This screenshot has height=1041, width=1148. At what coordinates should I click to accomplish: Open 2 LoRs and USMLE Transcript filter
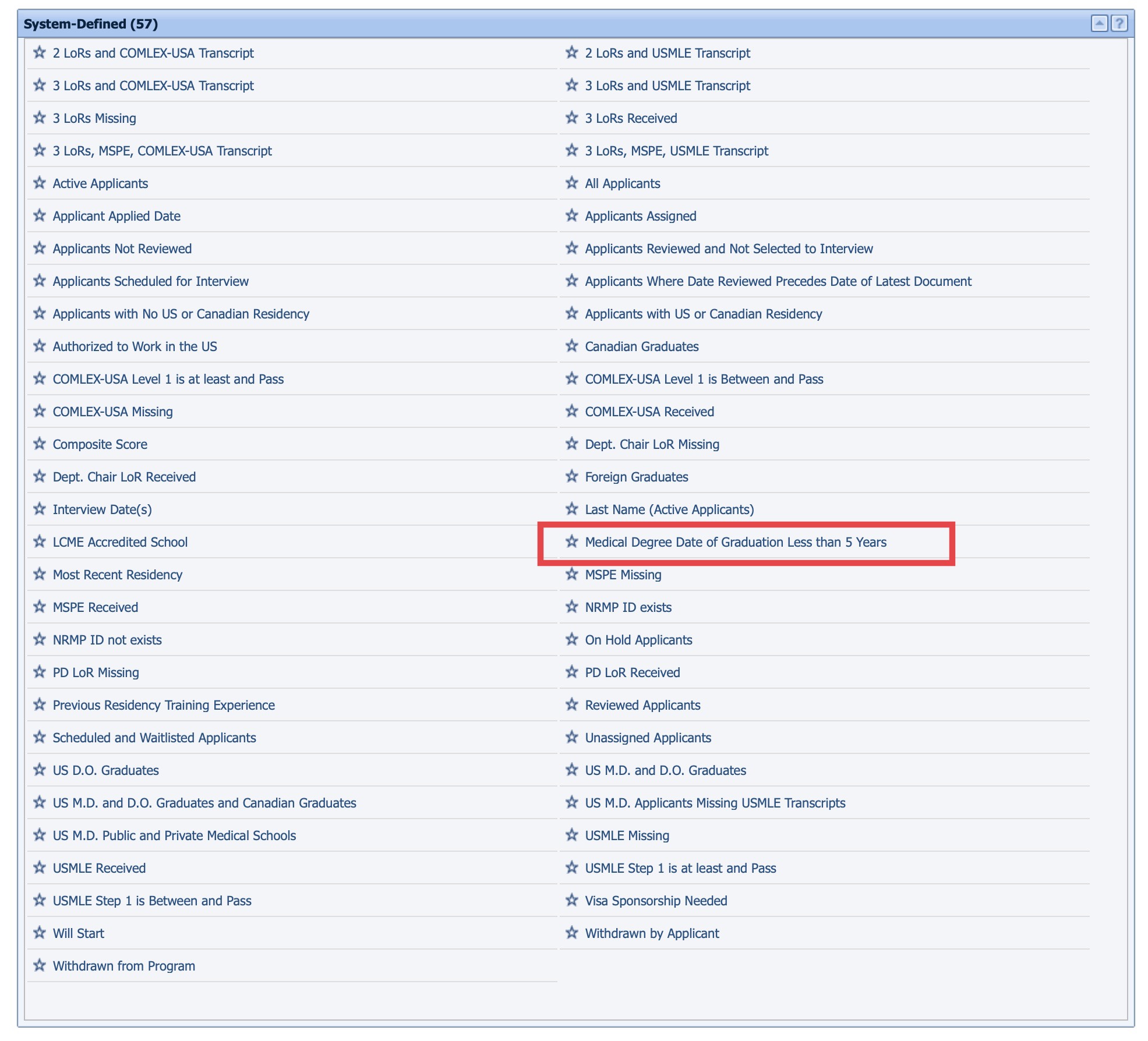click(x=667, y=53)
